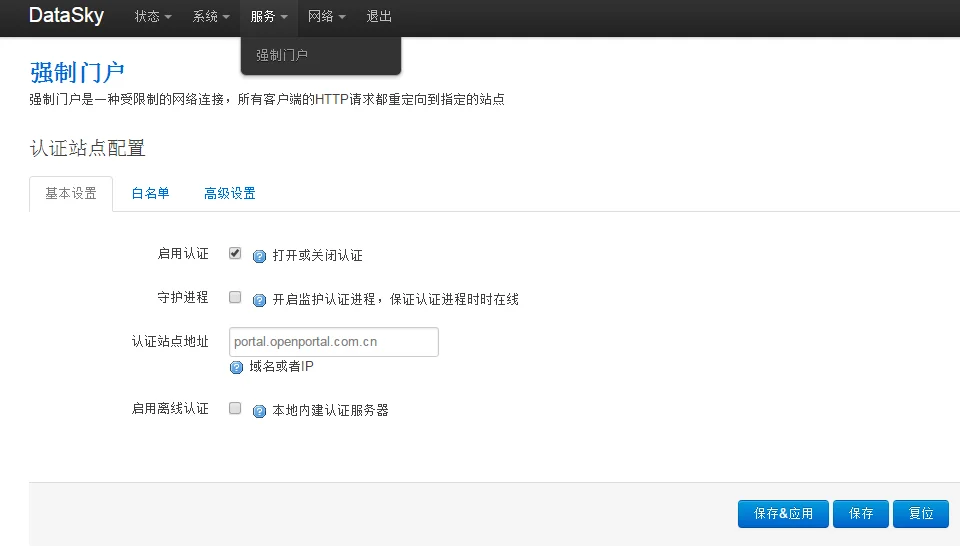Click the 复位 reset button

coord(920,513)
